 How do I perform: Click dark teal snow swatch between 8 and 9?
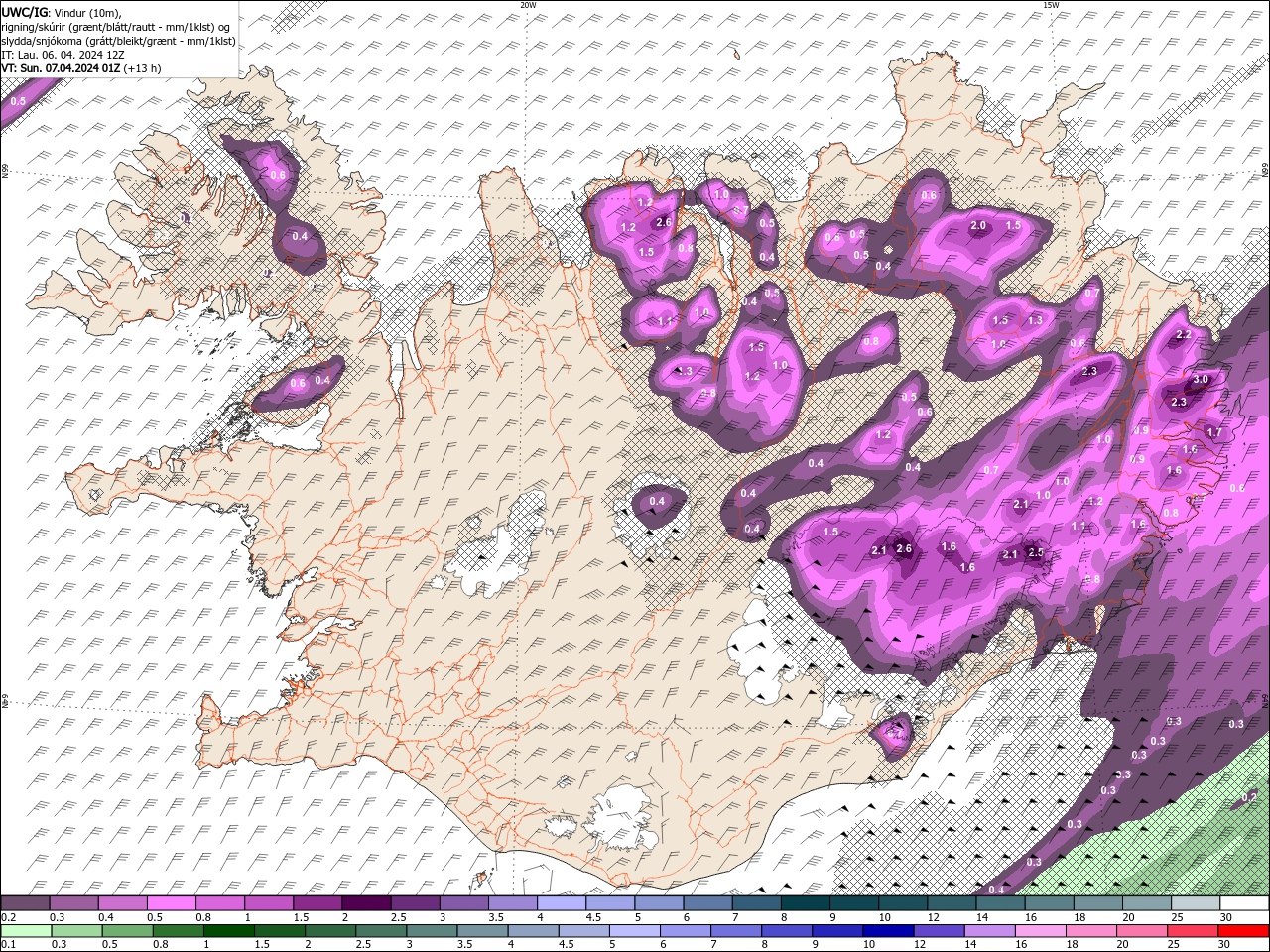(x=805, y=903)
